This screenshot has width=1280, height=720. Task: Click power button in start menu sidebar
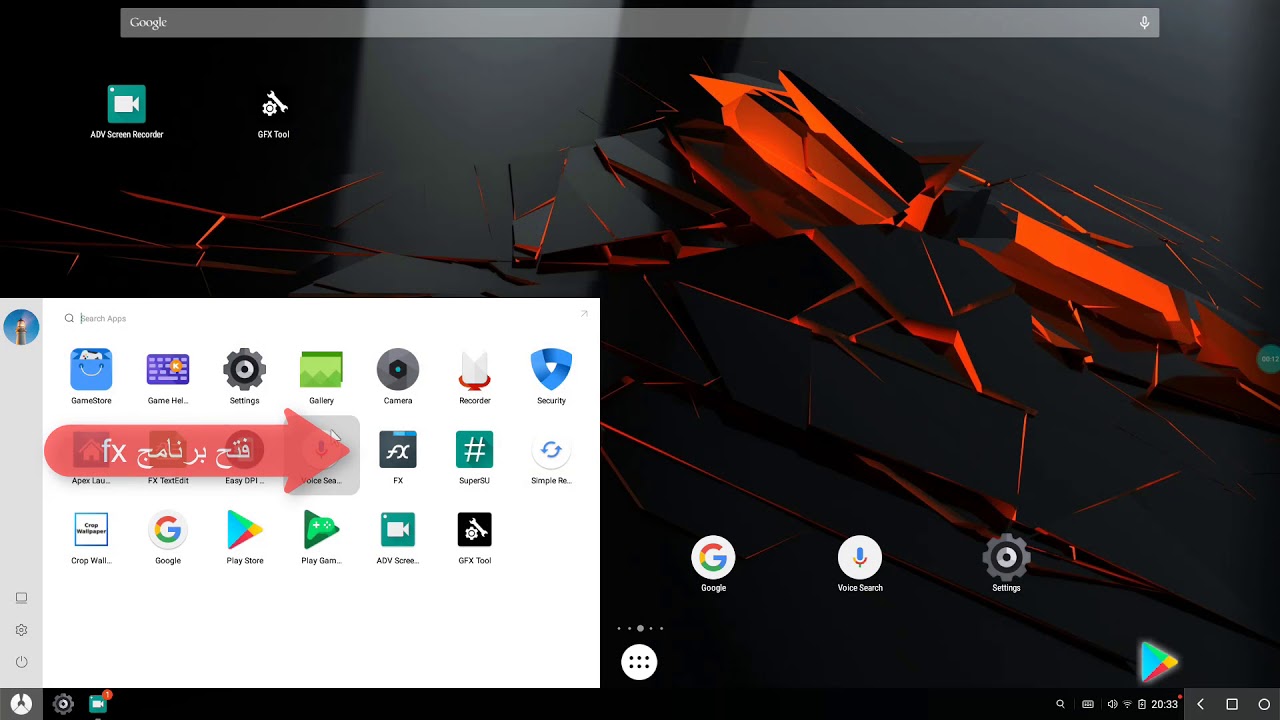21,662
